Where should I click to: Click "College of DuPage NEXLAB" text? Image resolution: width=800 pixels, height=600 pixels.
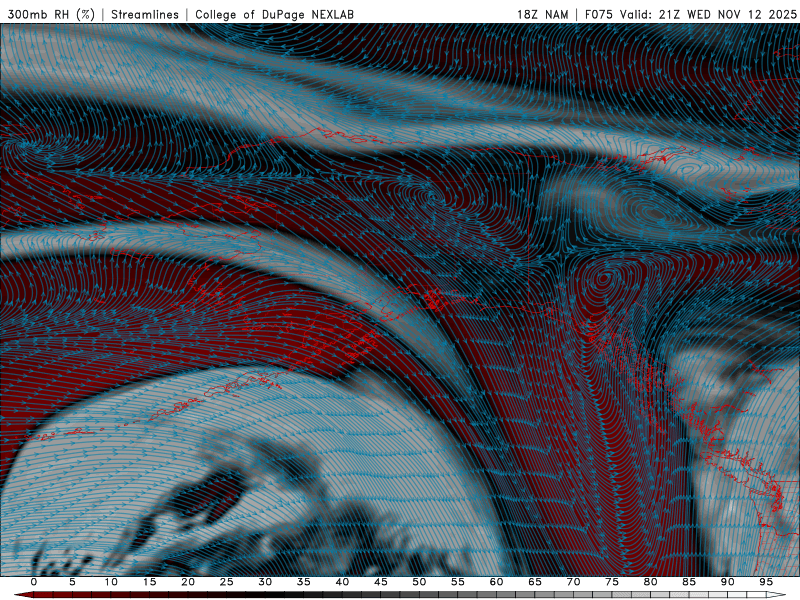click(274, 14)
